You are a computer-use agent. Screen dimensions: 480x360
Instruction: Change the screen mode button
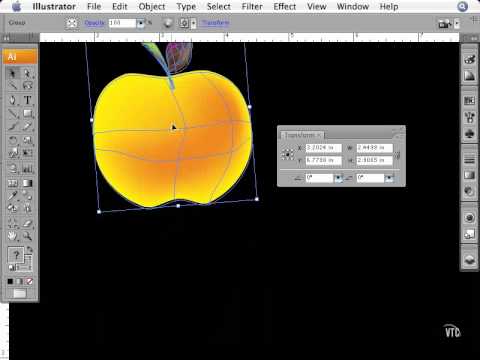click(x=20, y=293)
